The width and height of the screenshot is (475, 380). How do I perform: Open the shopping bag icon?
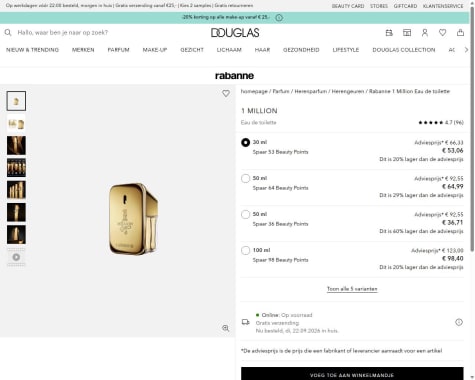[460, 32]
